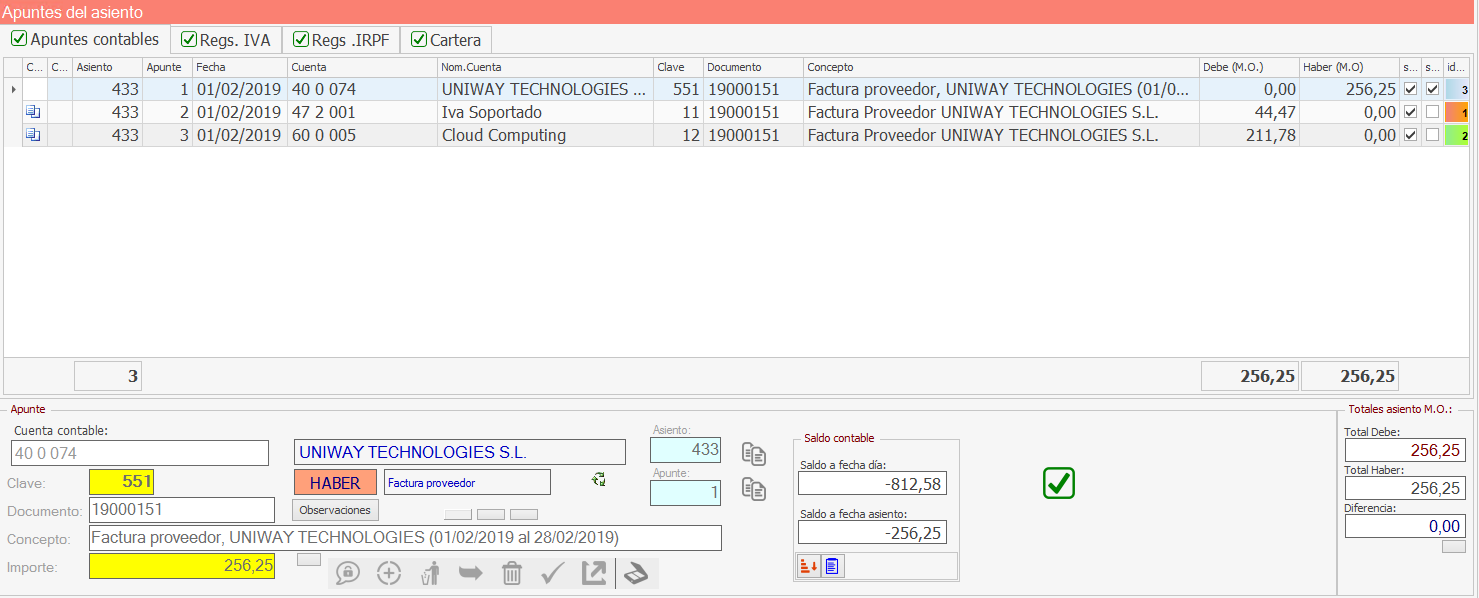Viewport: 1479px width, 598px height.
Task: Click the trash can delete icon
Action: tap(512, 573)
